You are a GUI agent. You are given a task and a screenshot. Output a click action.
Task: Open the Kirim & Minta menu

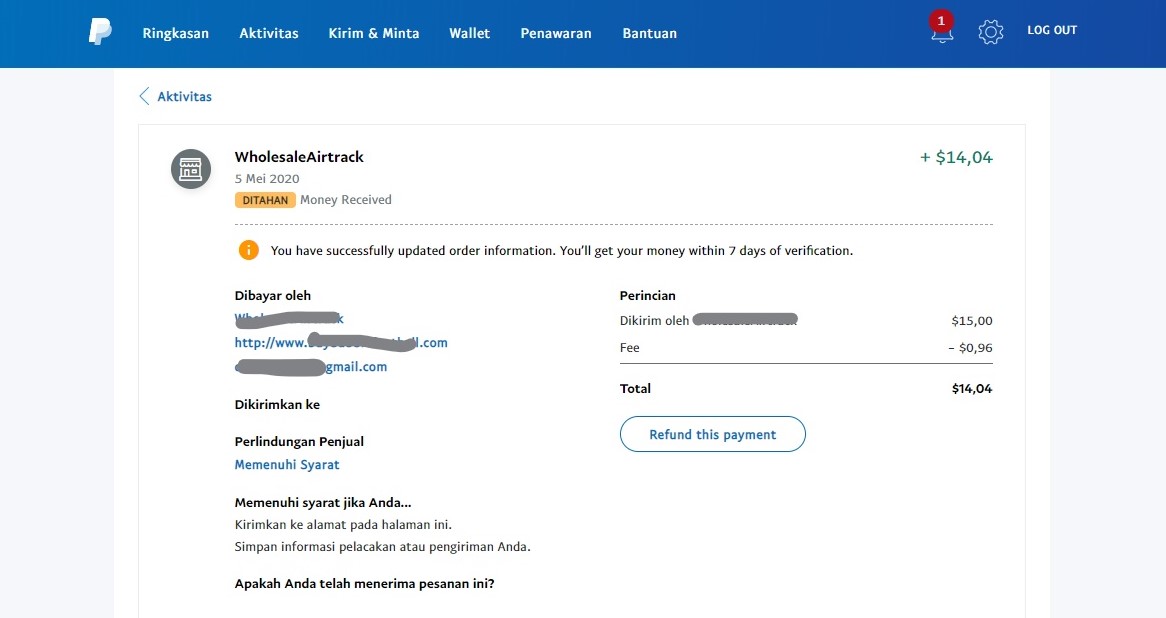point(374,33)
